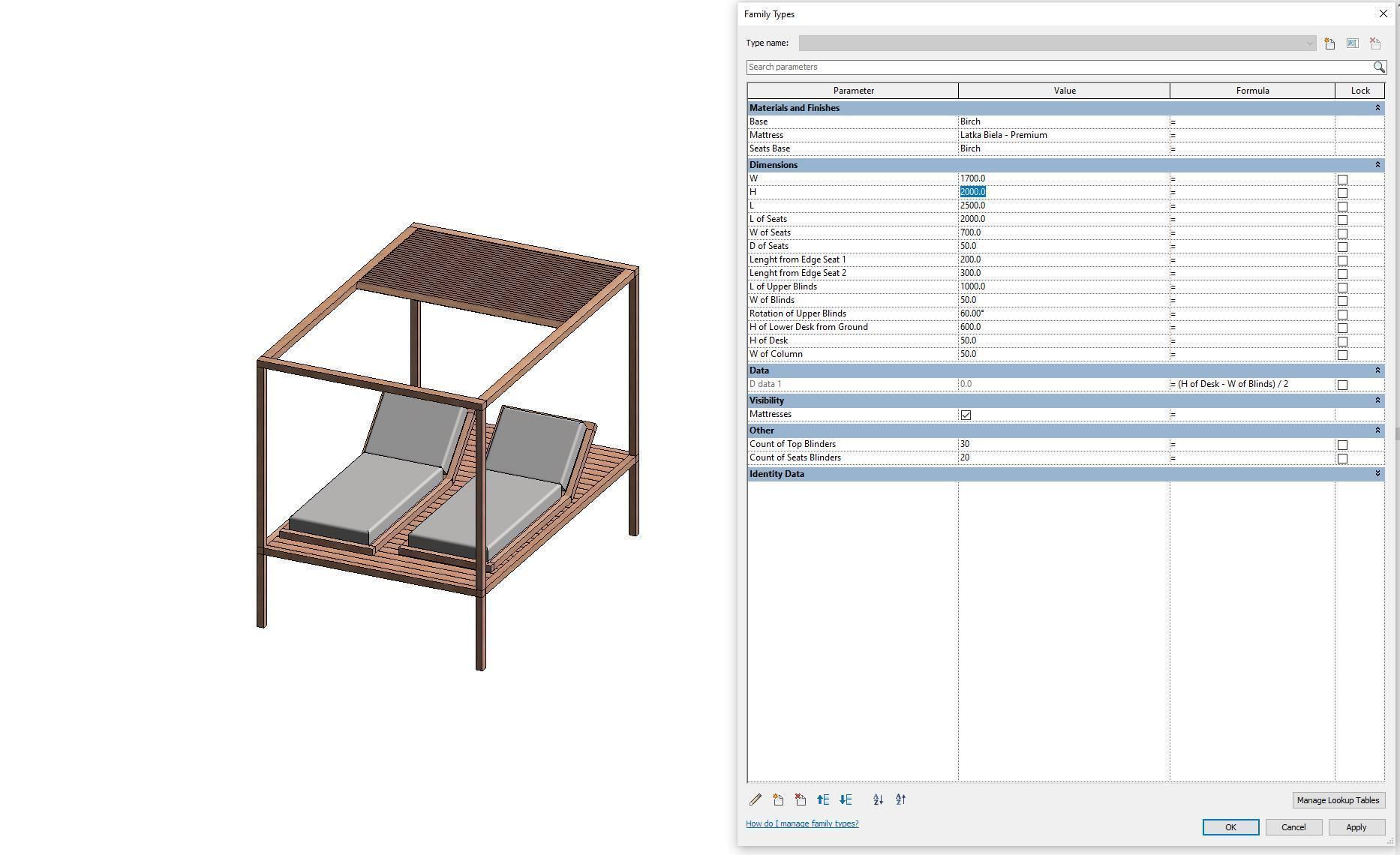Lock the L of Seats parameter
This screenshot has width=1400, height=855.
1342,220
